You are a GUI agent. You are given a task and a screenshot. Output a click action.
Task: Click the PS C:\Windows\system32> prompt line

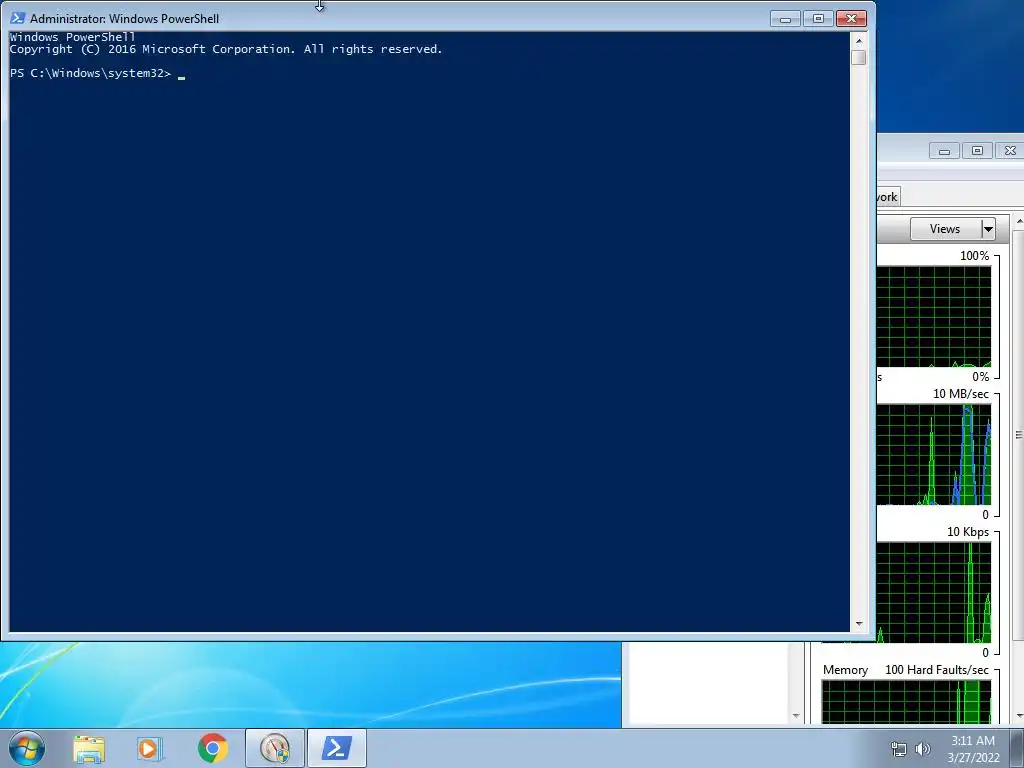click(91, 73)
